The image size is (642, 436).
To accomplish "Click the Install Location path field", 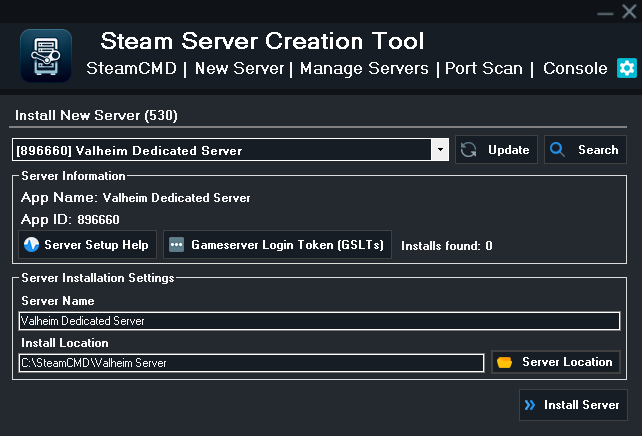I will pyautogui.click(x=251, y=363).
